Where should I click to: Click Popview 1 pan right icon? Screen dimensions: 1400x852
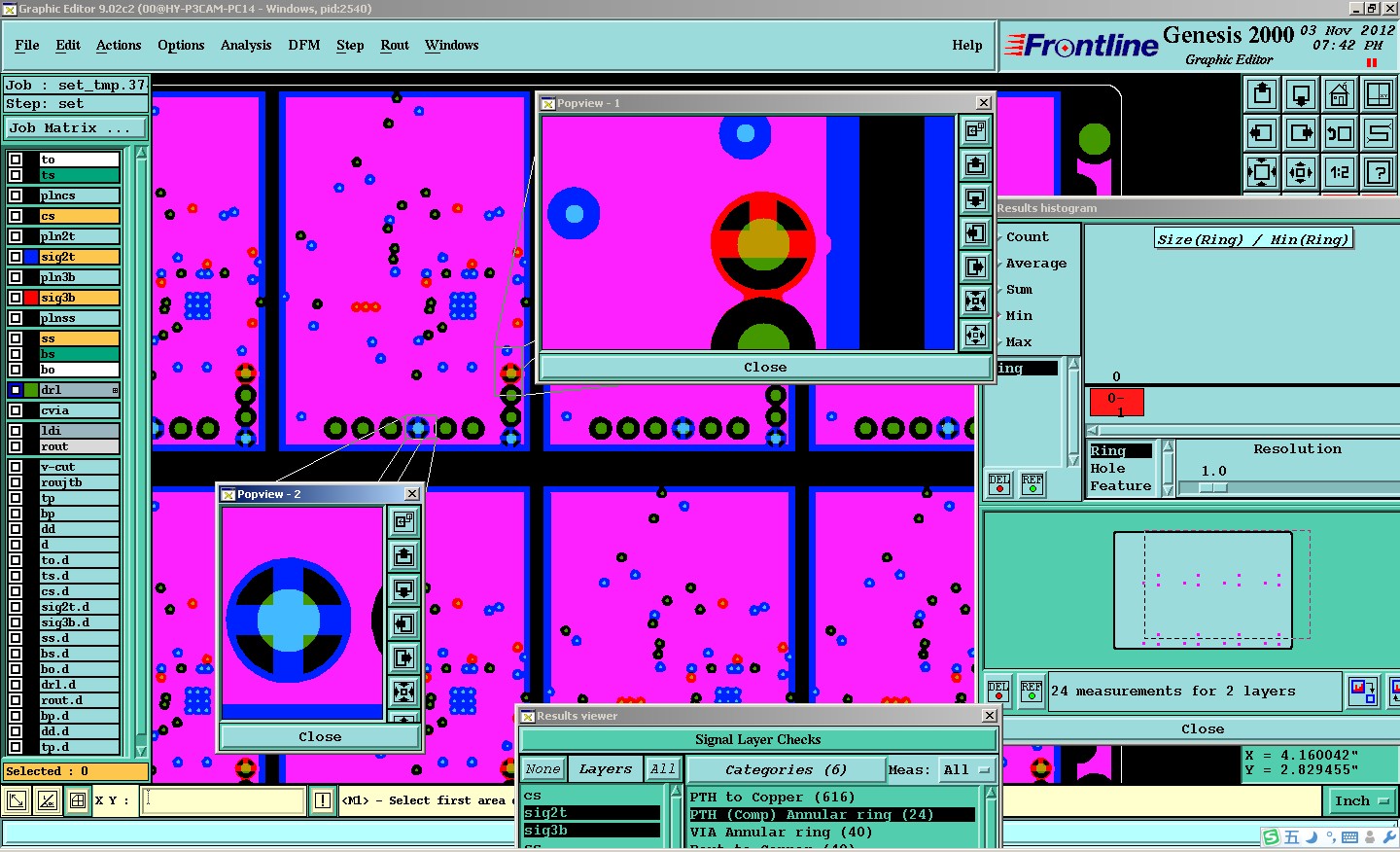click(x=976, y=266)
